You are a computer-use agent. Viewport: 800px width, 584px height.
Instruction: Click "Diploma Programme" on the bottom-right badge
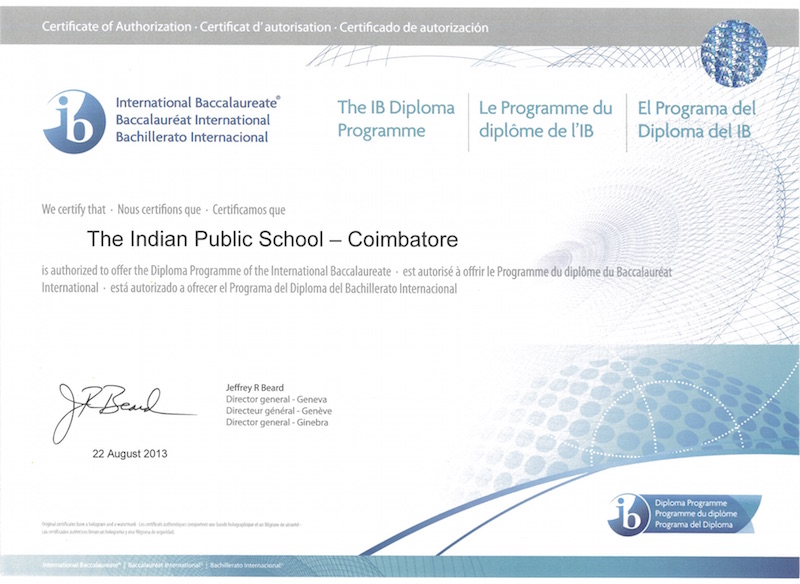coord(691,503)
